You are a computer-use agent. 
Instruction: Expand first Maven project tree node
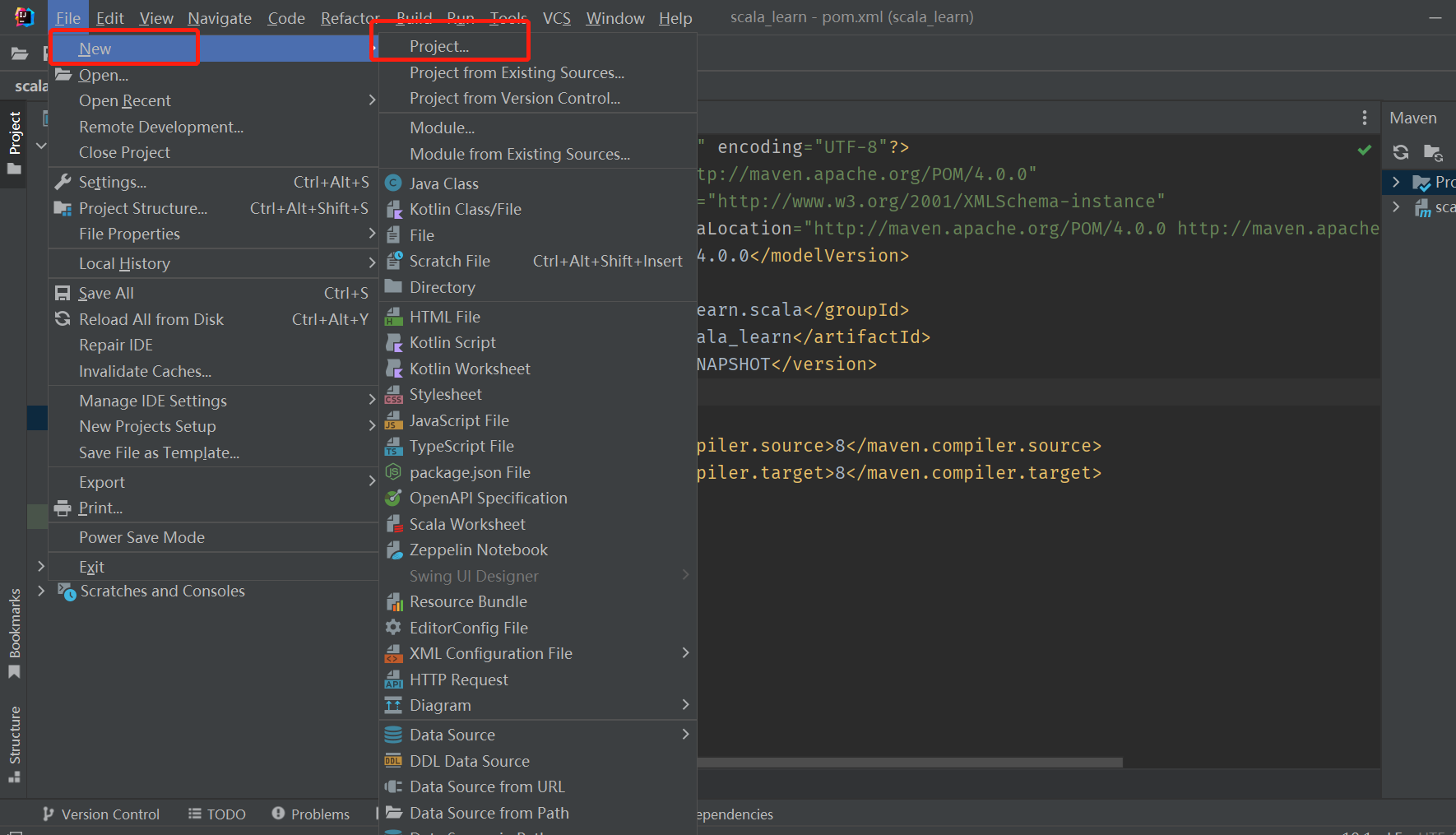tap(1396, 182)
